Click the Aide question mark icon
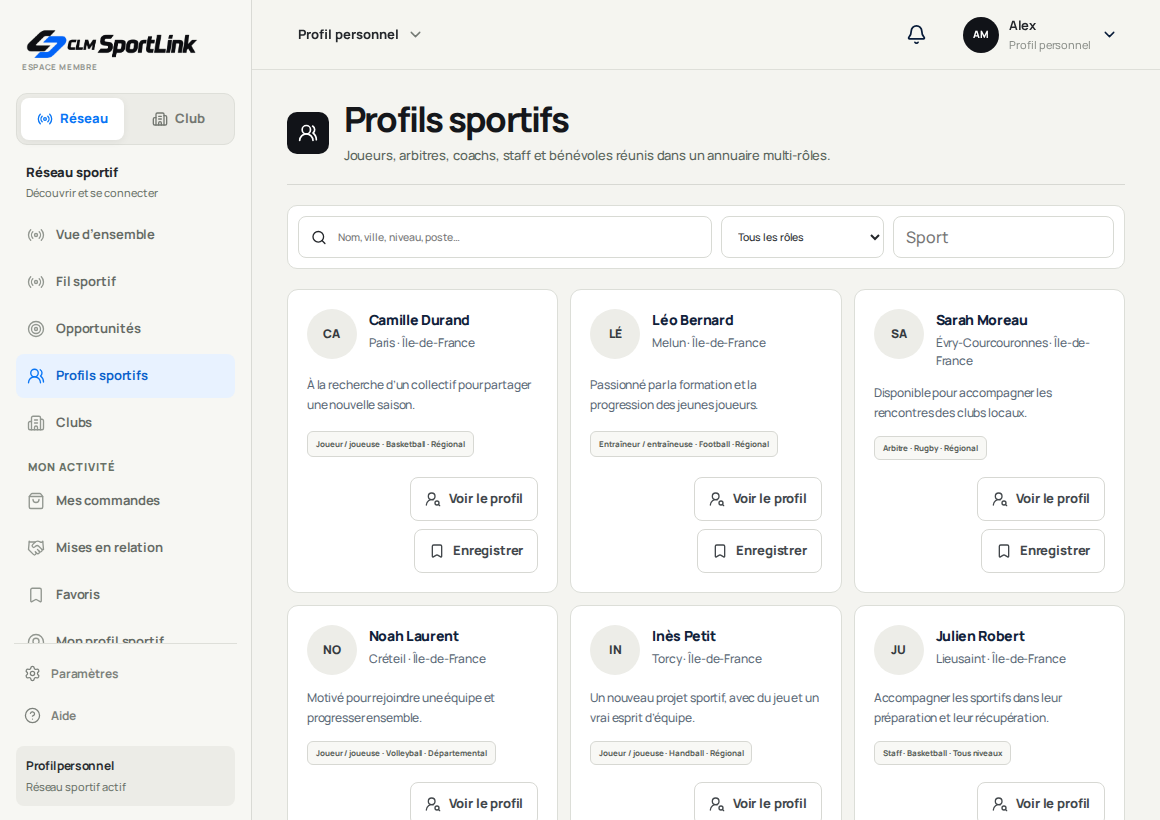Viewport: 1160px width, 820px height. click(33, 716)
